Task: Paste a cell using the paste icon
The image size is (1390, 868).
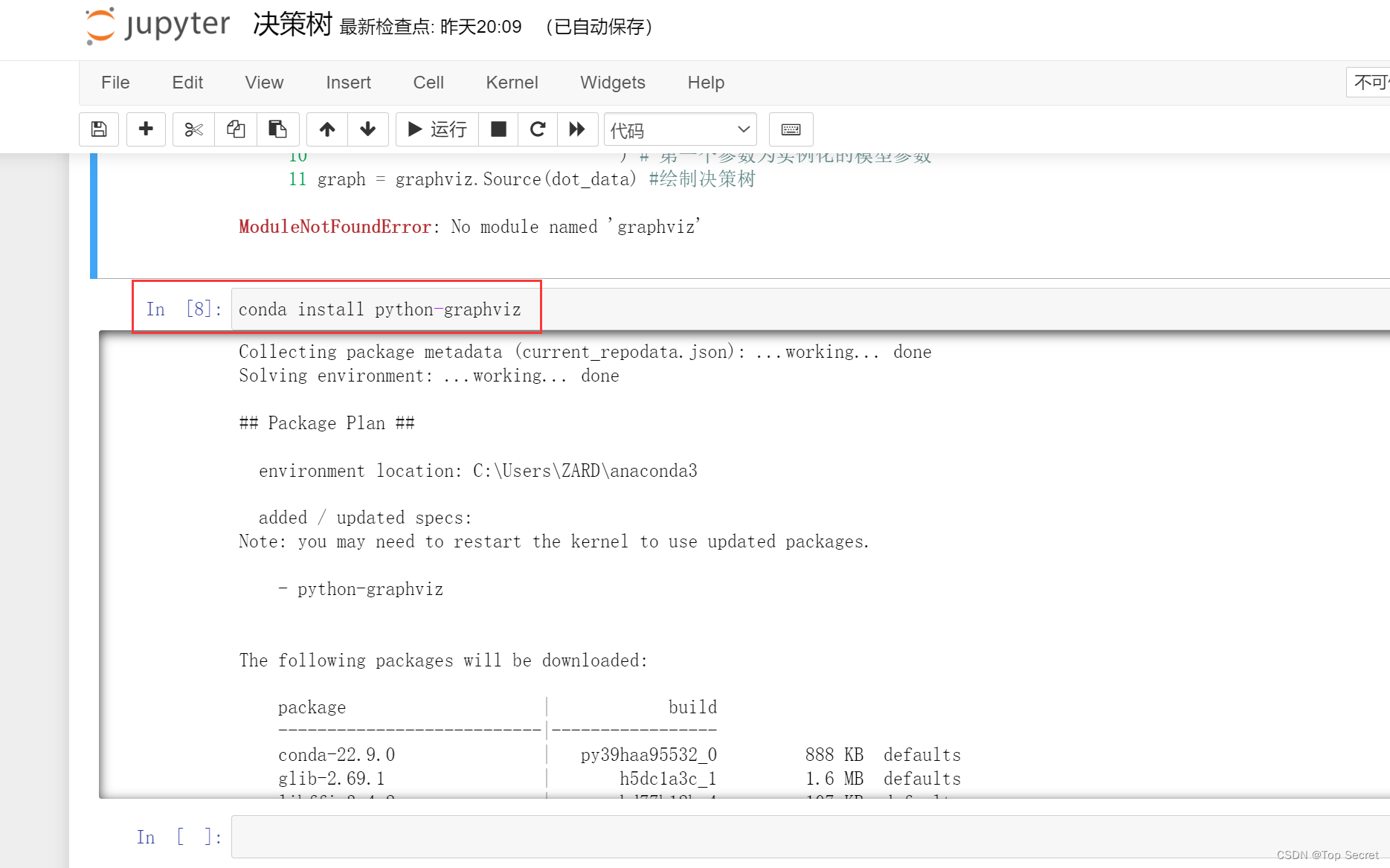Action: click(x=278, y=129)
